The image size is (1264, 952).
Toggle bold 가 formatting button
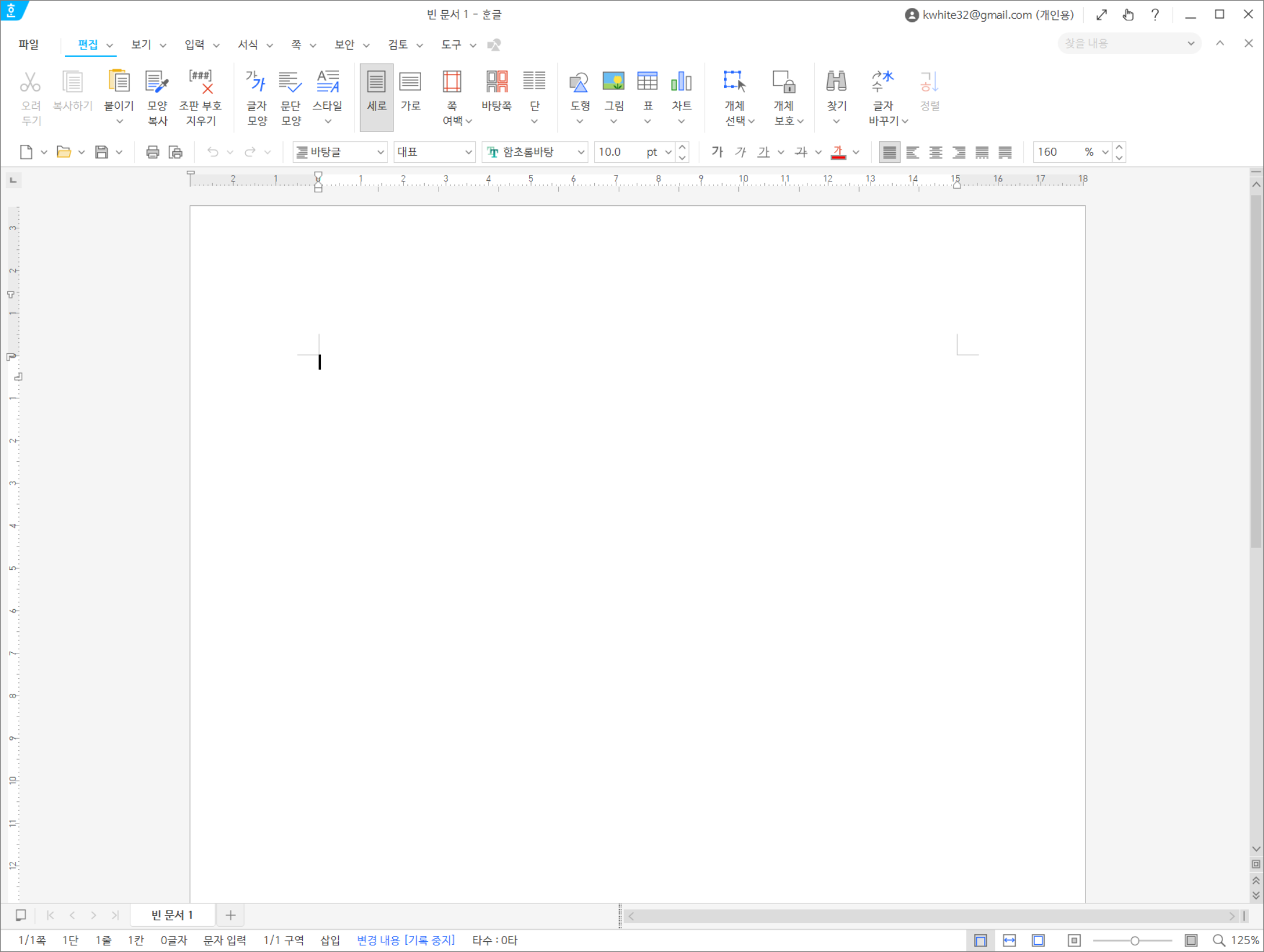[x=717, y=152]
